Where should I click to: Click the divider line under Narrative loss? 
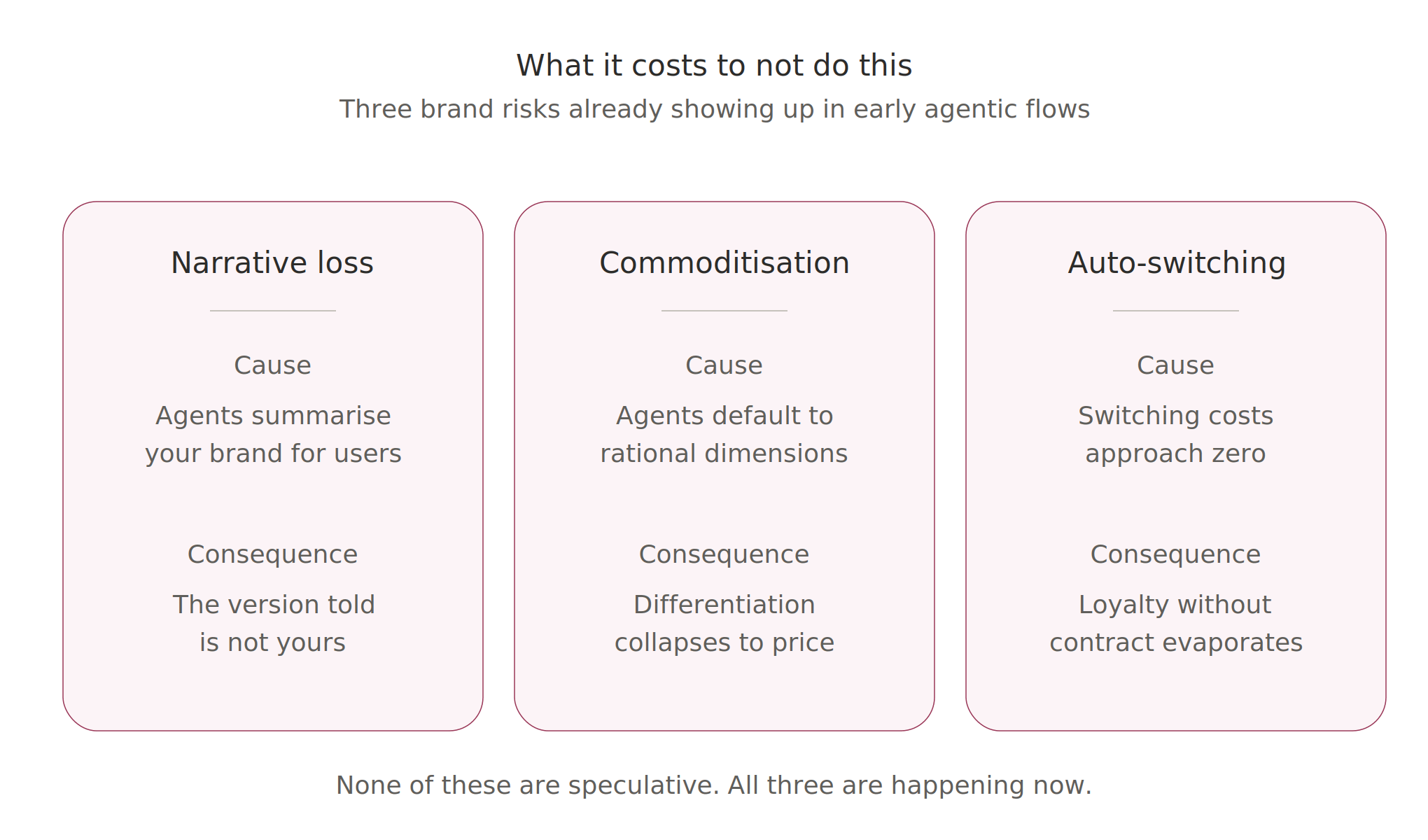coord(273,311)
